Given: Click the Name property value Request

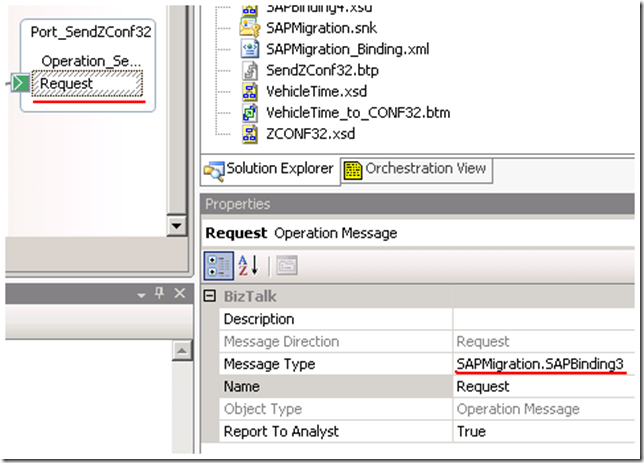Looking at the screenshot, I should pyautogui.click(x=544, y=387).
